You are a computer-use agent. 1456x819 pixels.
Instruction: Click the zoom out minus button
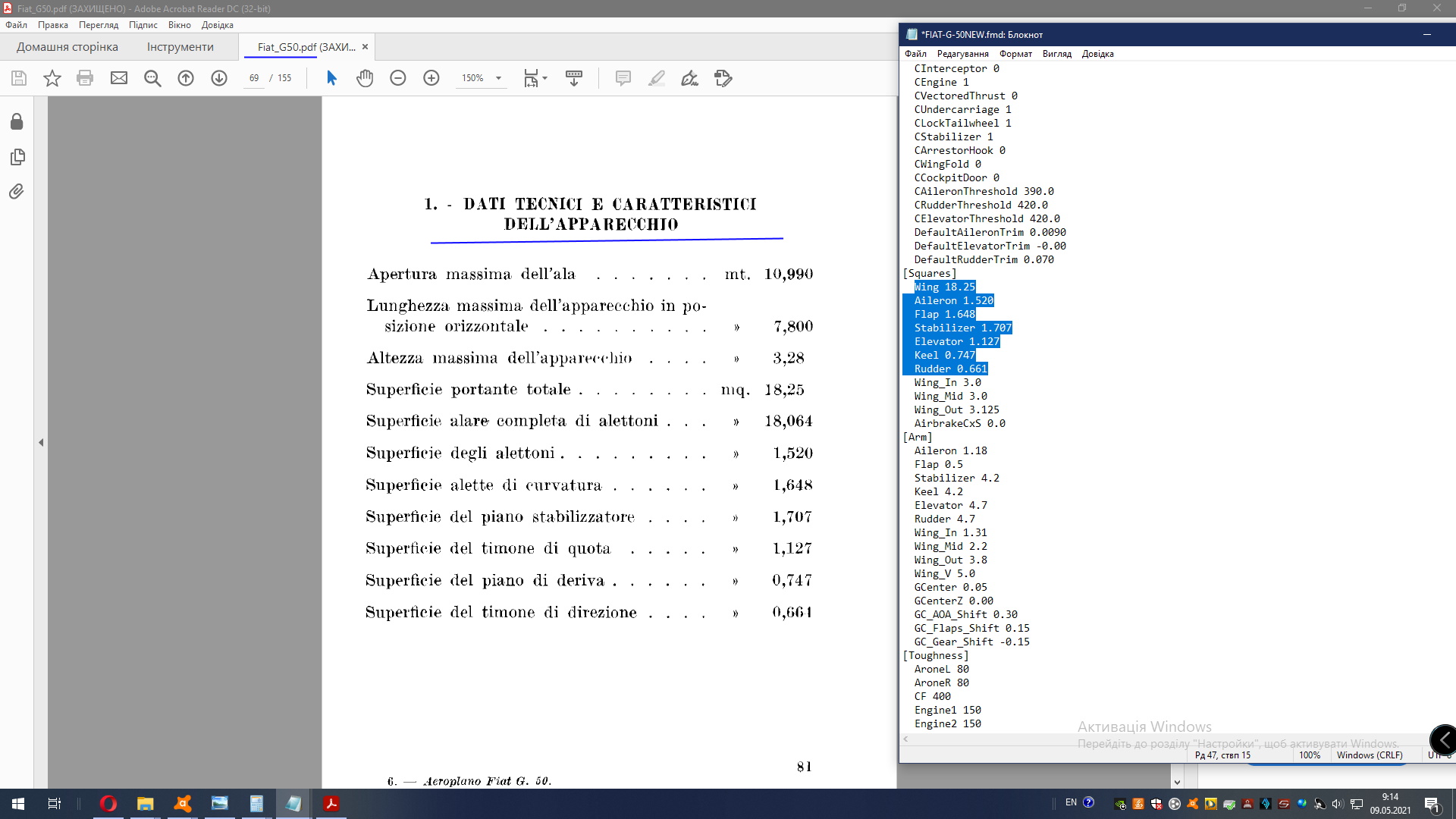tap(398, 78)
